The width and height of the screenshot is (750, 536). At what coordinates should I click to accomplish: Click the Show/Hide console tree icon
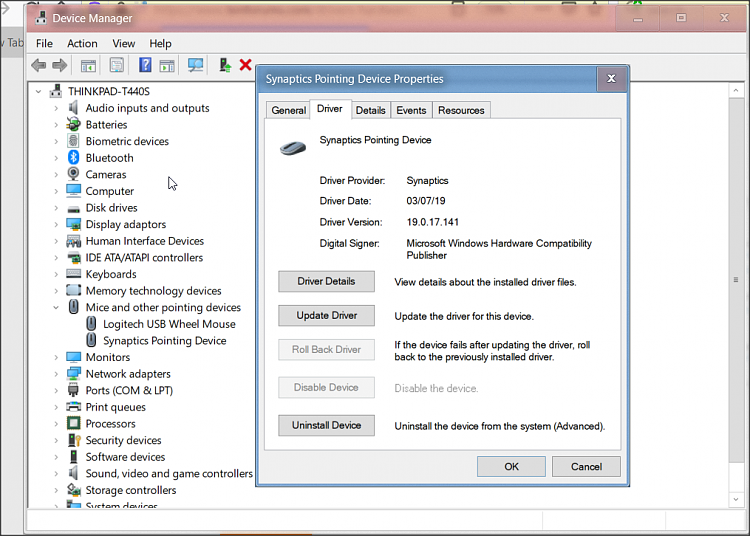pos(88,66)
